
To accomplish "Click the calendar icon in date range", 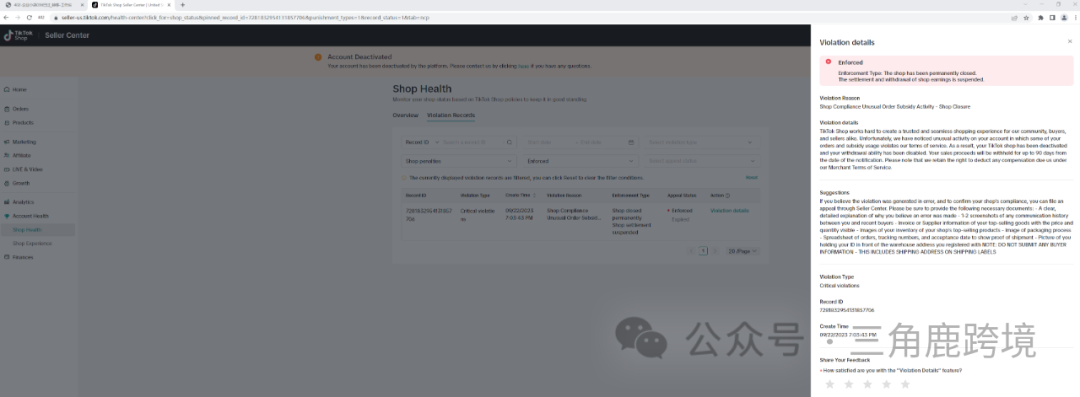I will (631, 142).
